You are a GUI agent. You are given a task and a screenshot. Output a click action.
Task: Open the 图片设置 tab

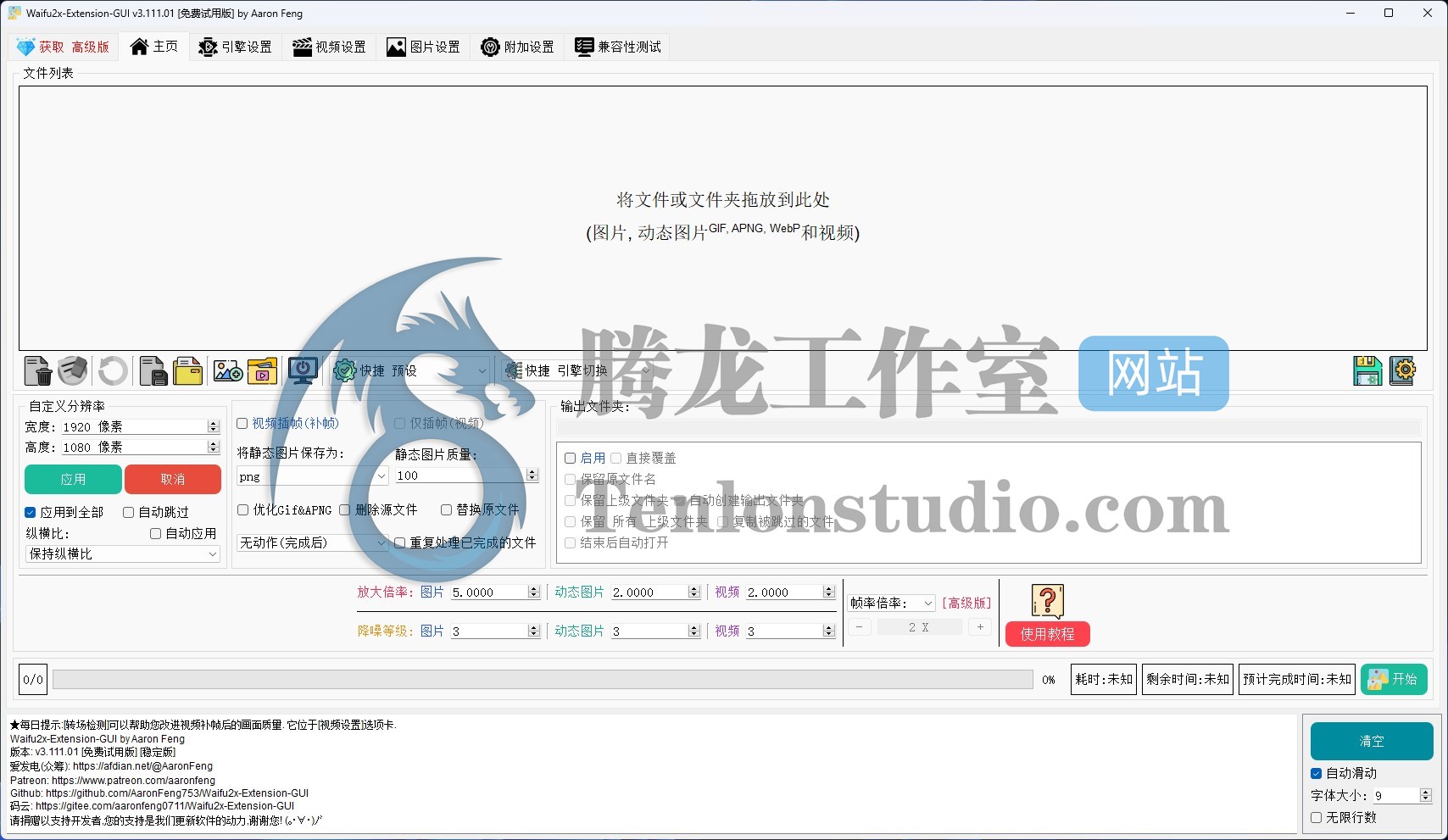tap(423, 47)
